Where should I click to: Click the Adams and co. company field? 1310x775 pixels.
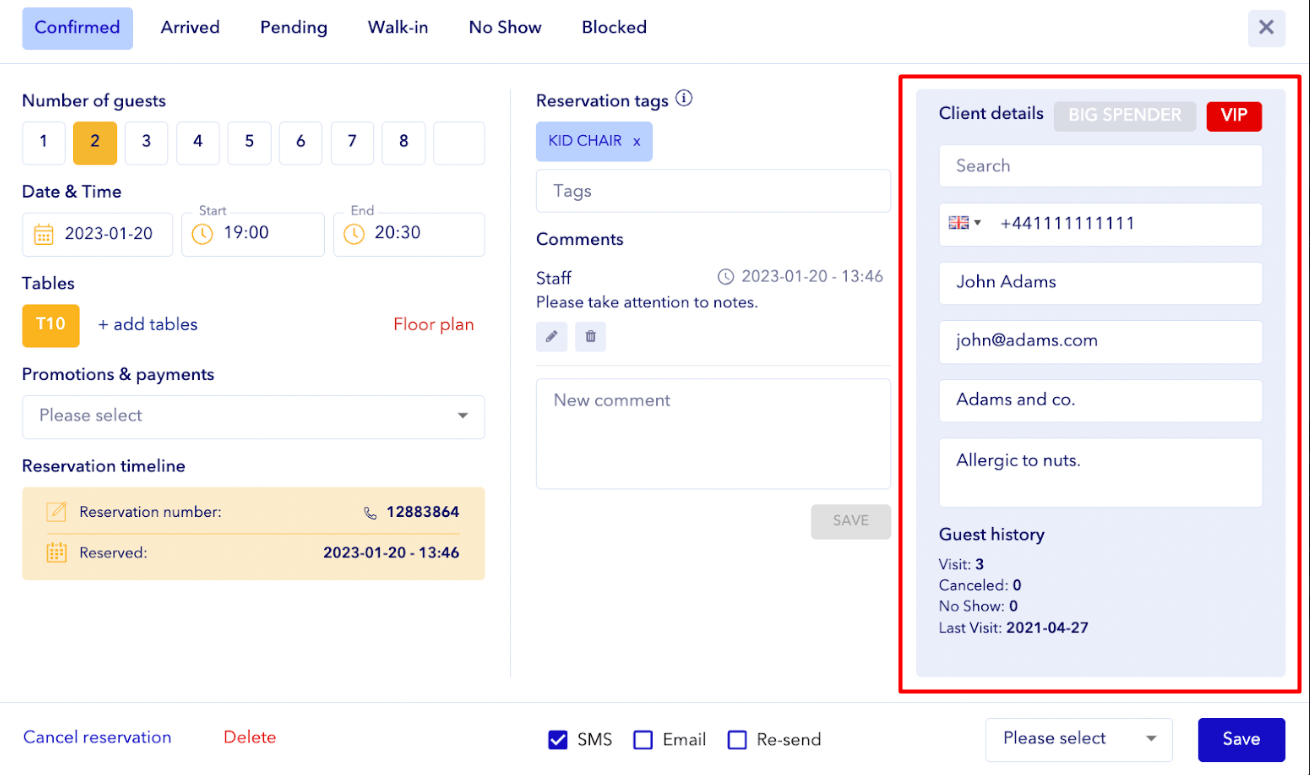1100,400
